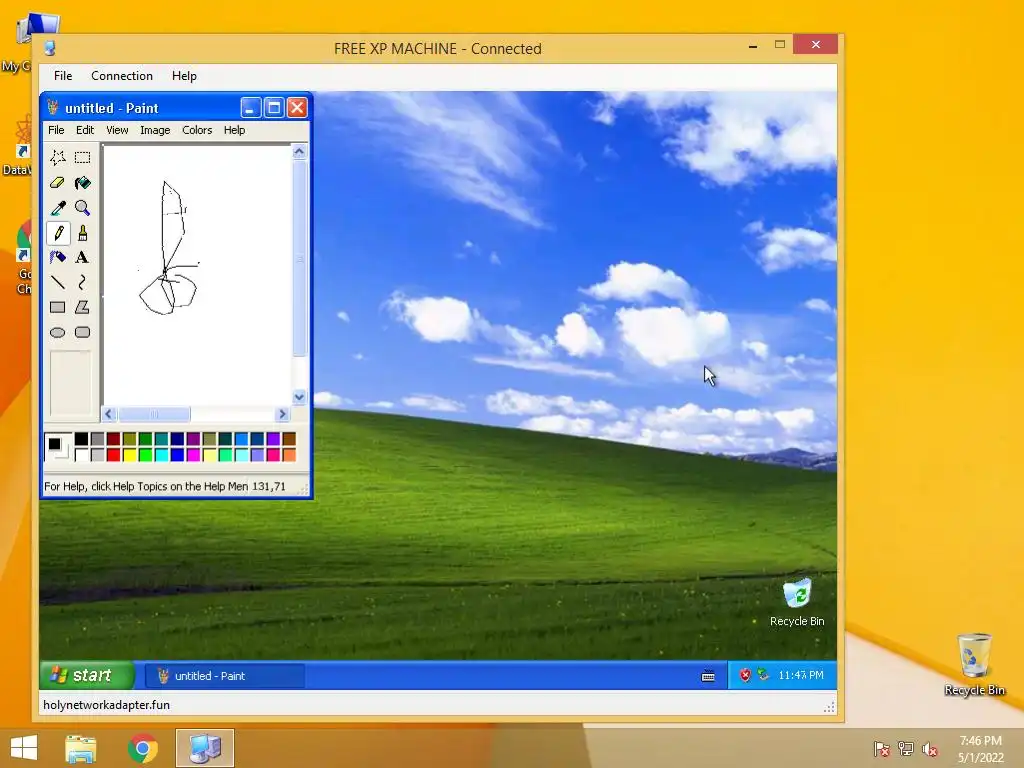The height and width of the screenshot is (768, 1024).
Task: Select the Rounded Rectangle tool
Action: (x=82, y=332)
